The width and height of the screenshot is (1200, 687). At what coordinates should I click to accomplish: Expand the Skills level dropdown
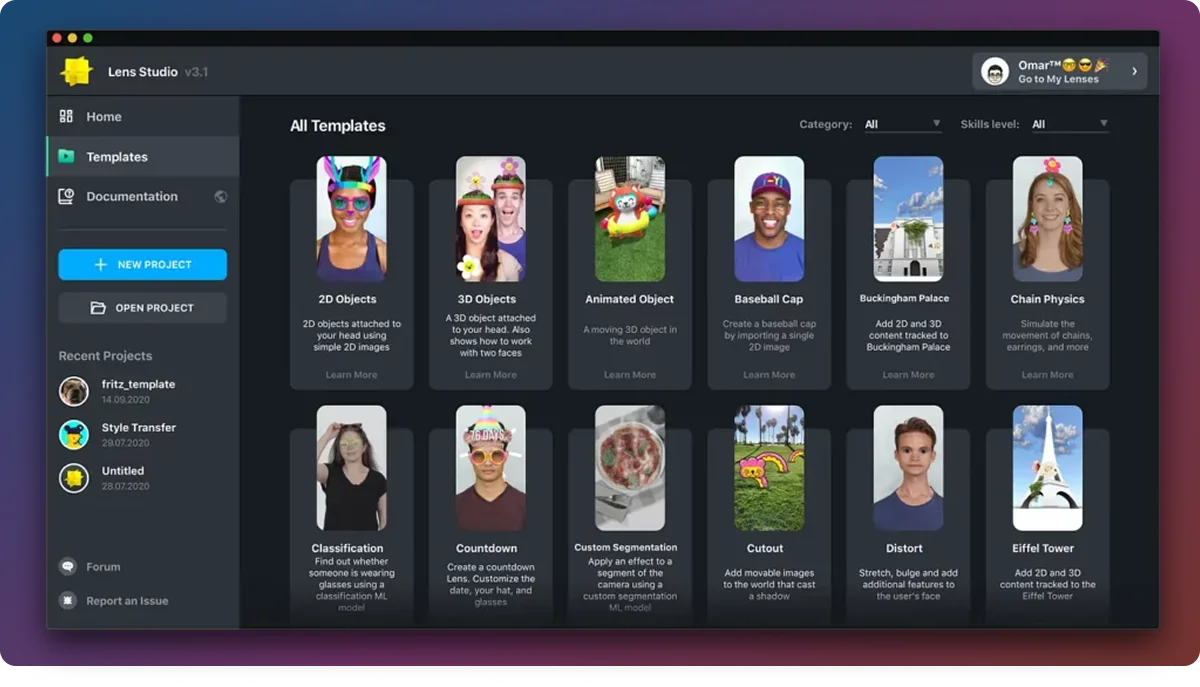1069,125
